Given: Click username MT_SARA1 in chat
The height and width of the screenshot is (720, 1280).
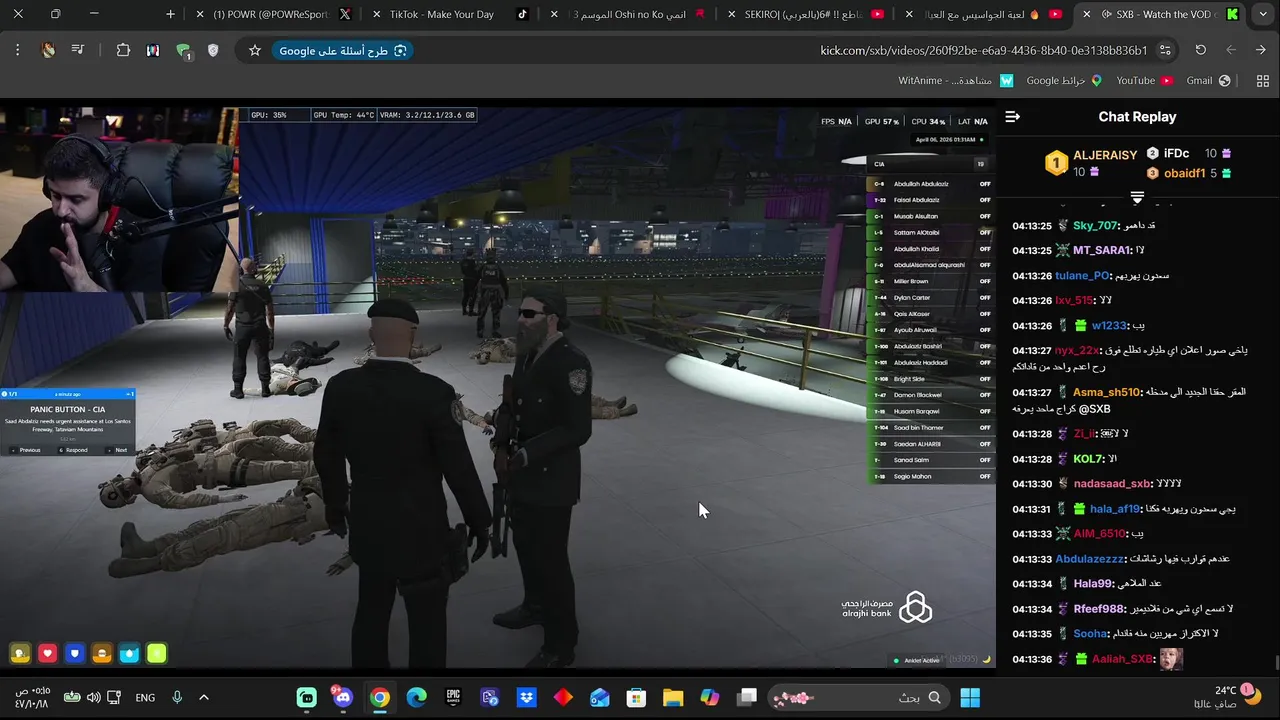Looking at the screenshot, I should (x=1101, y=251).
